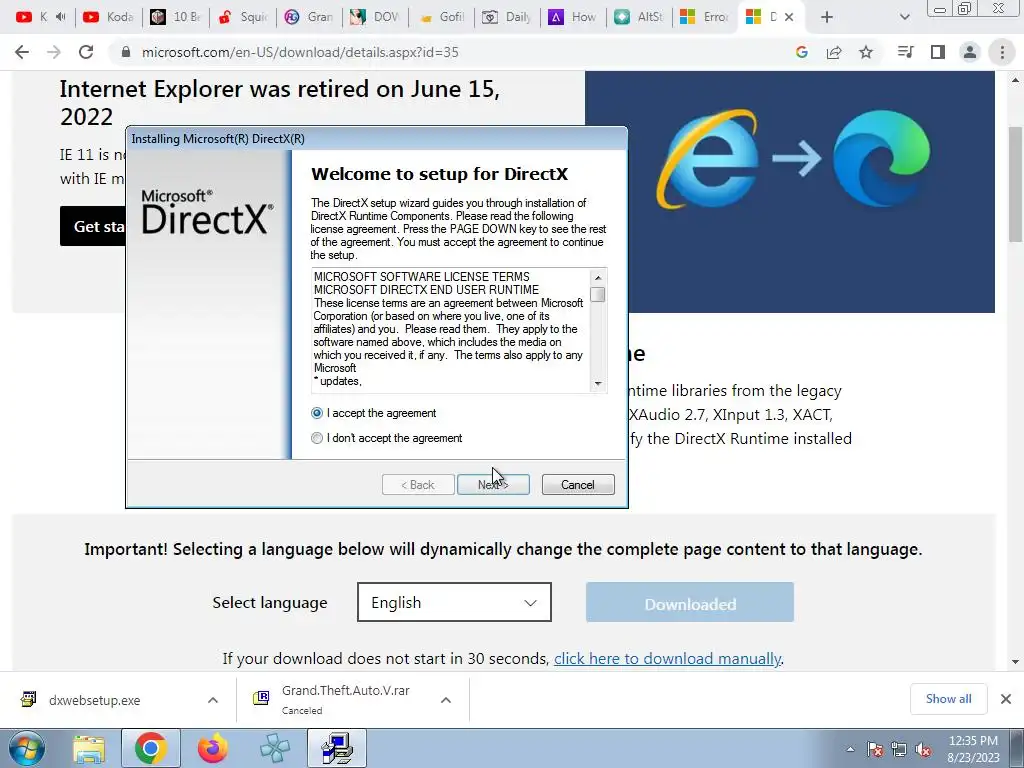Open the dxwebsetup.exe download item
The height and width of the screenshot is (768, 1024).
click(x=95, y=700)
